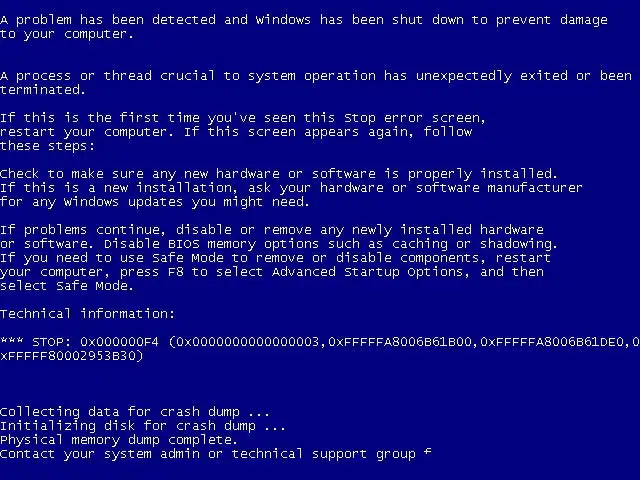Click the parameter 0xFFFFFA8006B61B00
Image resolution: width=640 pixels, height=480 pixels.
click(400, 342)
